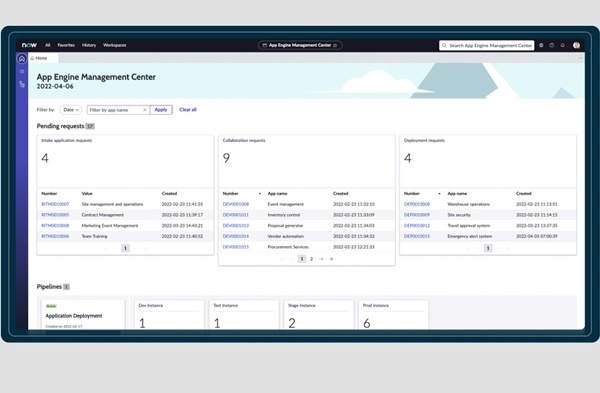
Task: Clear the app name filter with X
Action: 145,110
